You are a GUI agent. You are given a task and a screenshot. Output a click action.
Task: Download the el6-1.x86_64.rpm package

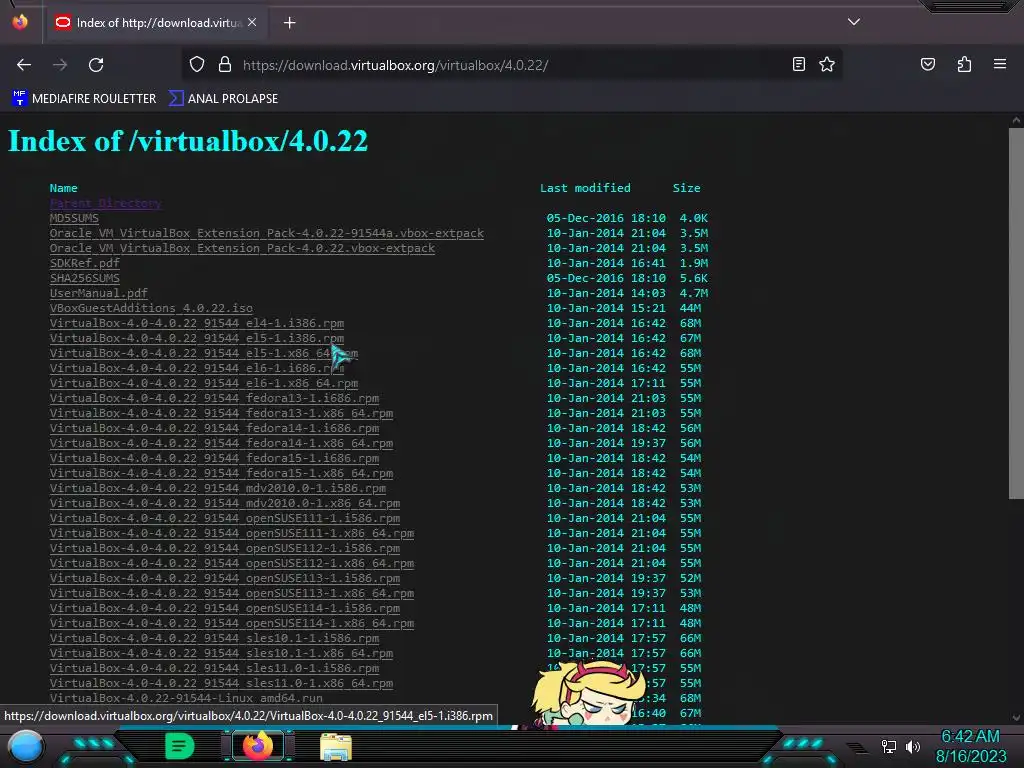click(204, 383)
